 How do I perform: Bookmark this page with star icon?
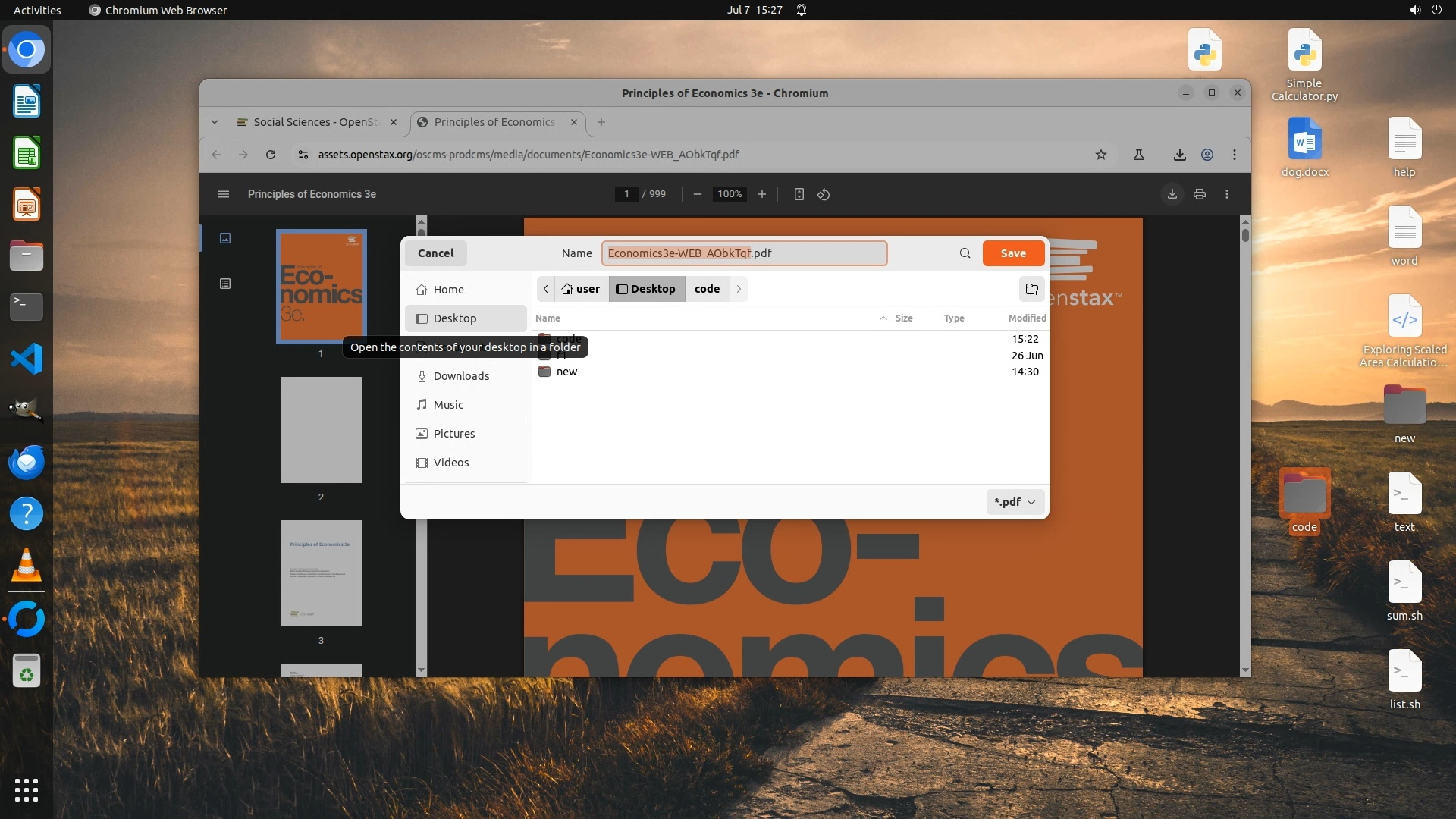click(1100, 155)
